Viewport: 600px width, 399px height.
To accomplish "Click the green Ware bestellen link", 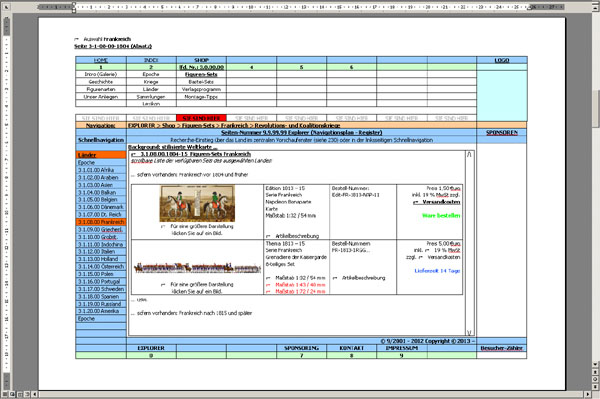I will tap(441, 215).
